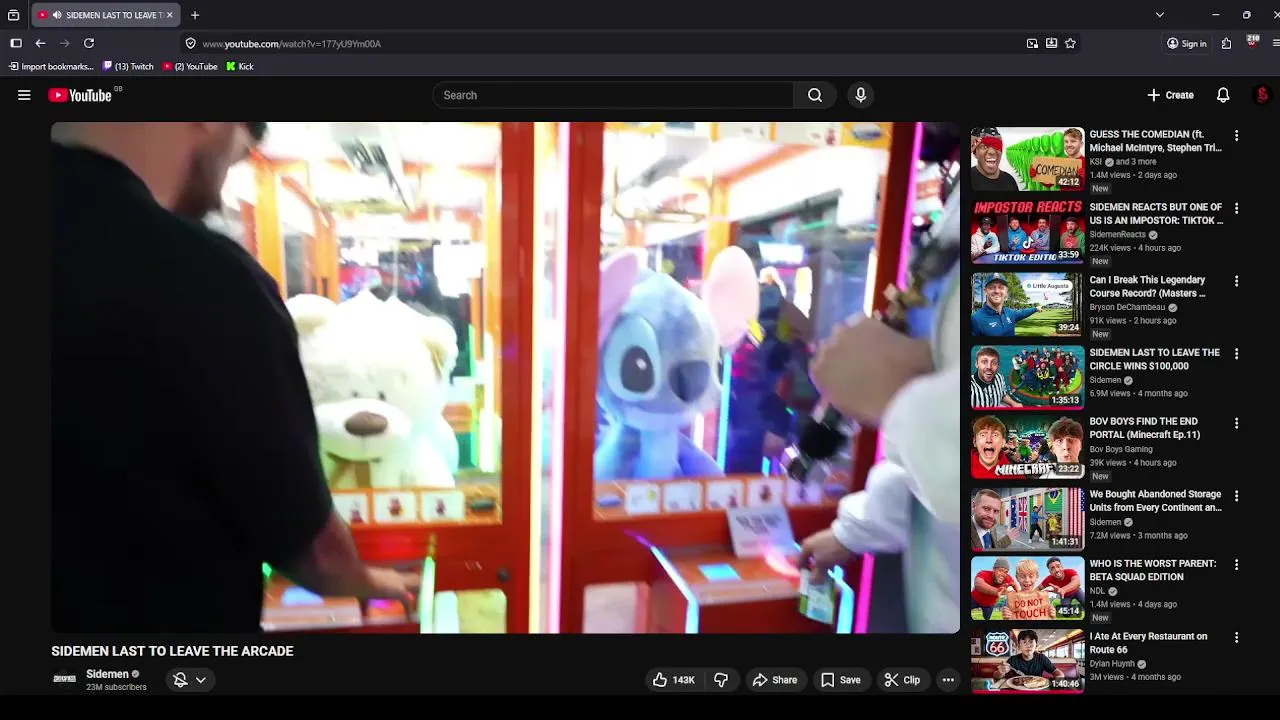Screen dimensions: 1280x720
Task: Open the YouTube guide hamburger menu
Action: [x=24, y=95]
